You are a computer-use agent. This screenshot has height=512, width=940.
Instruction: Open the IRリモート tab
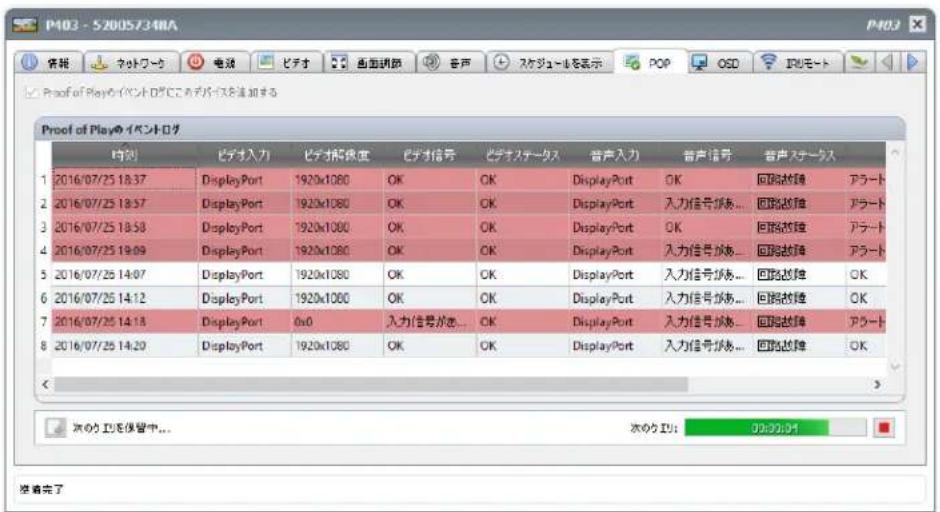click(x=797, y=62)
